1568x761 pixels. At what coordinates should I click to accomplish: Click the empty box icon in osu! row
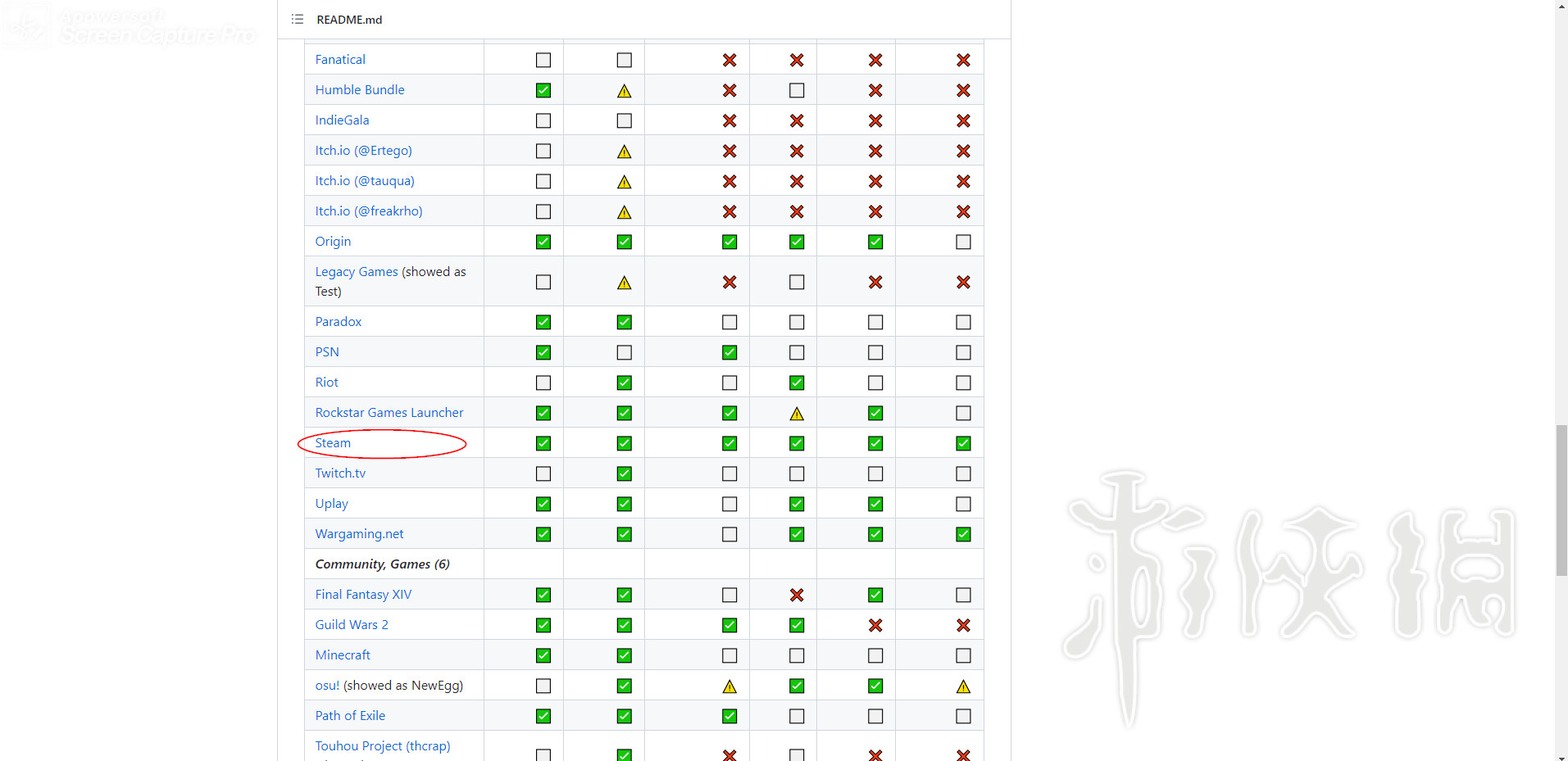pyautogui.click(x=543, y=686)
